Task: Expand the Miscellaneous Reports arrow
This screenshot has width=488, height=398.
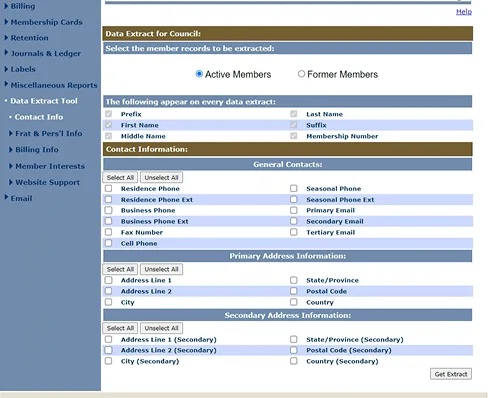Action: pyautogui.click(x=6, y=84)
